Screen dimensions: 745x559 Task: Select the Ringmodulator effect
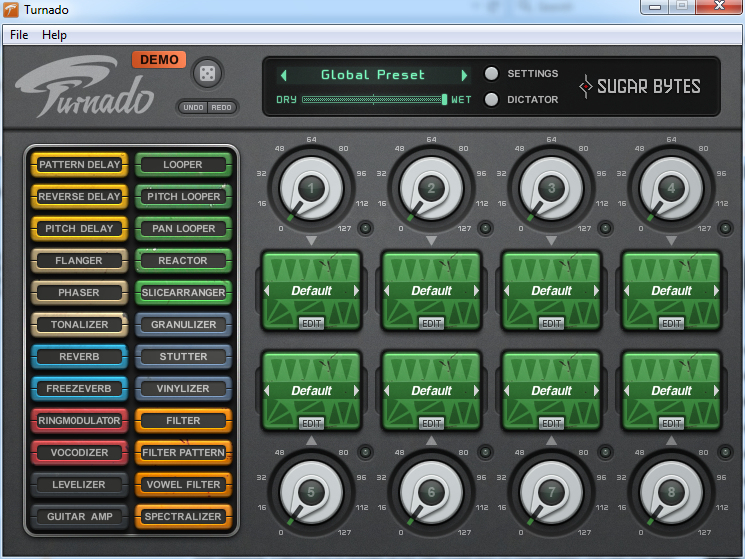[x=79, y=421]
